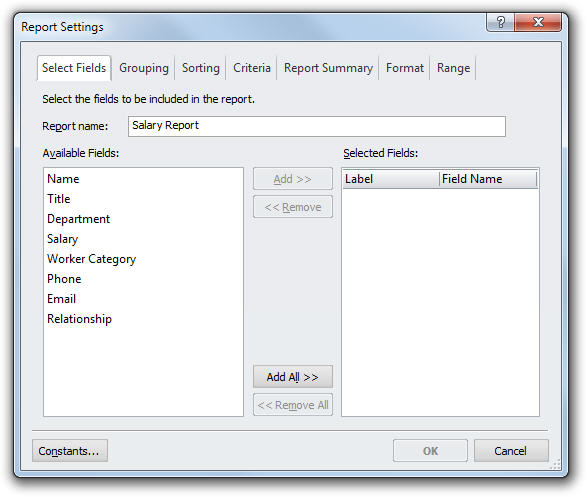Open the Constants... dialog
The width and height of the screenshot is (587, 497).
tap(70, 451)
